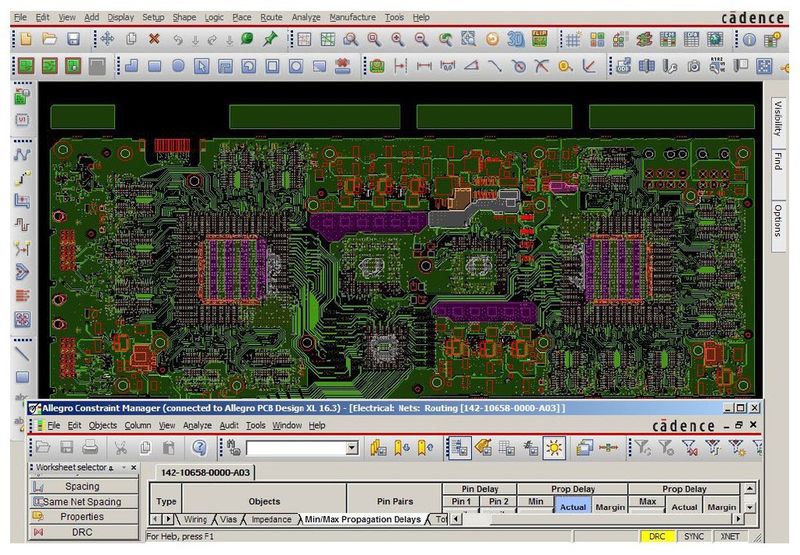Switch to the Vias worksheet tab

228,519
